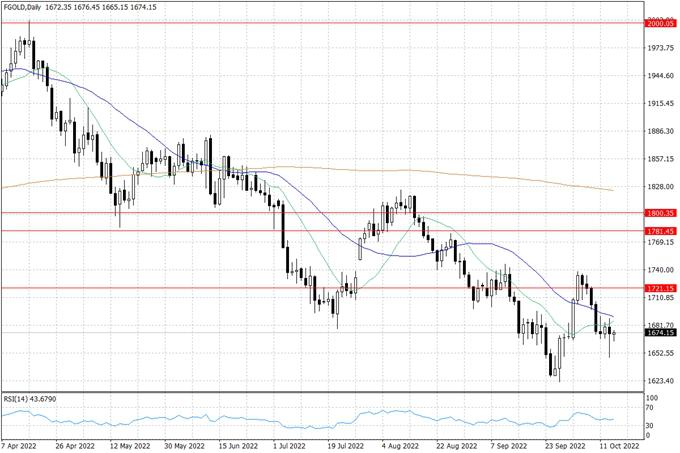This screenshot has width=680, height=453.
Task: Select the right end of orange moving average
Action: pos(611,190)
